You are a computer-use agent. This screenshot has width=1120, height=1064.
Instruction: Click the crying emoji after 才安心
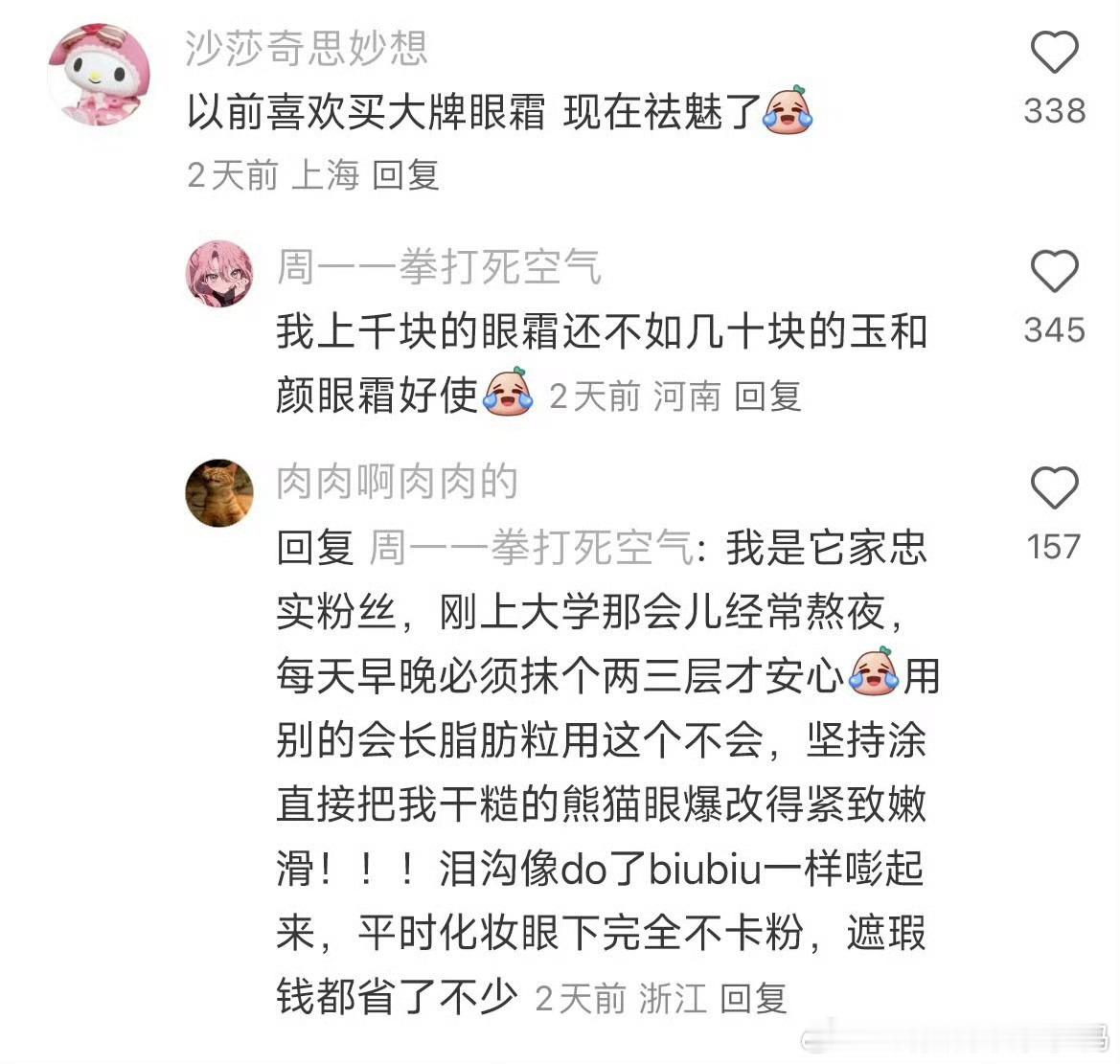pyautogui.click(x=874, y=671)
